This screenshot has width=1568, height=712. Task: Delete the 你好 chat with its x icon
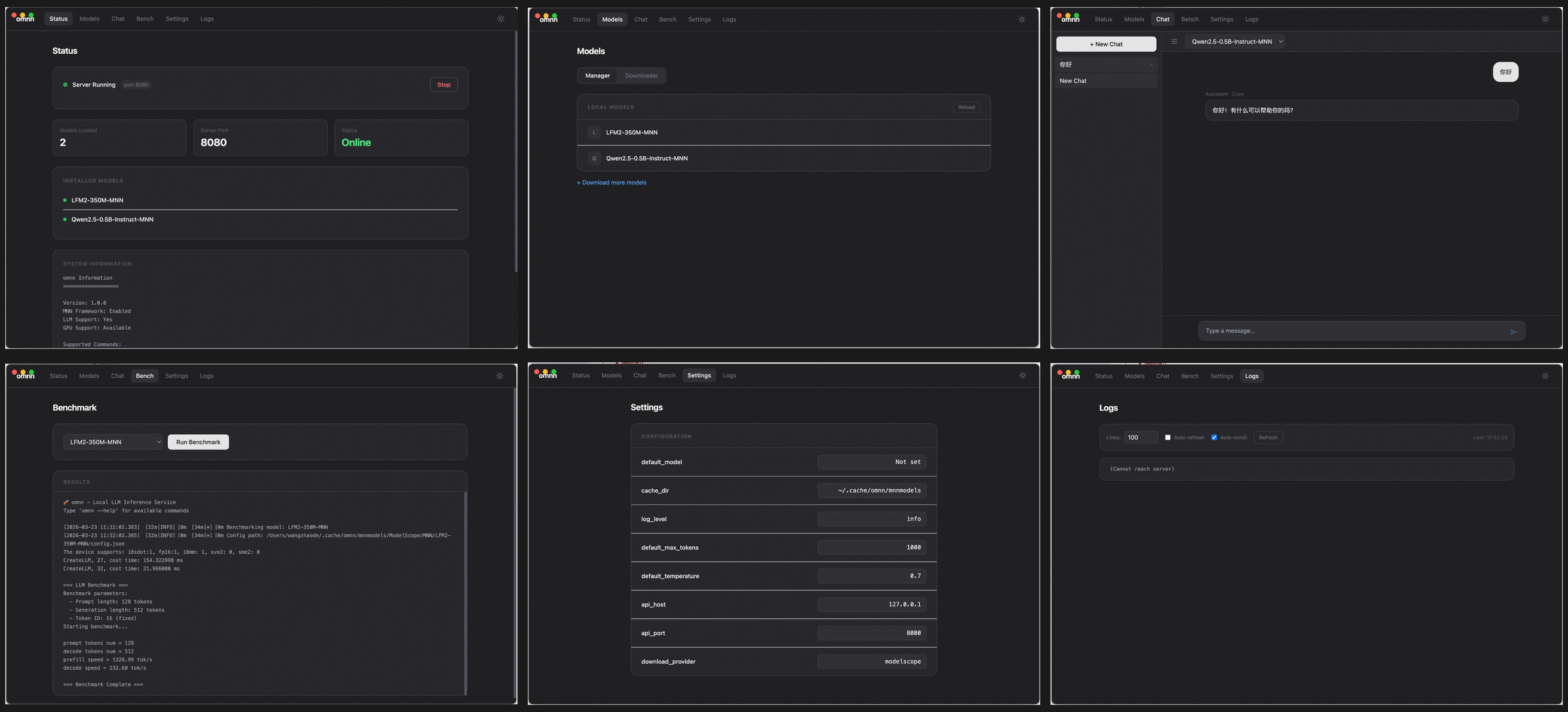tap(1151, 65)
